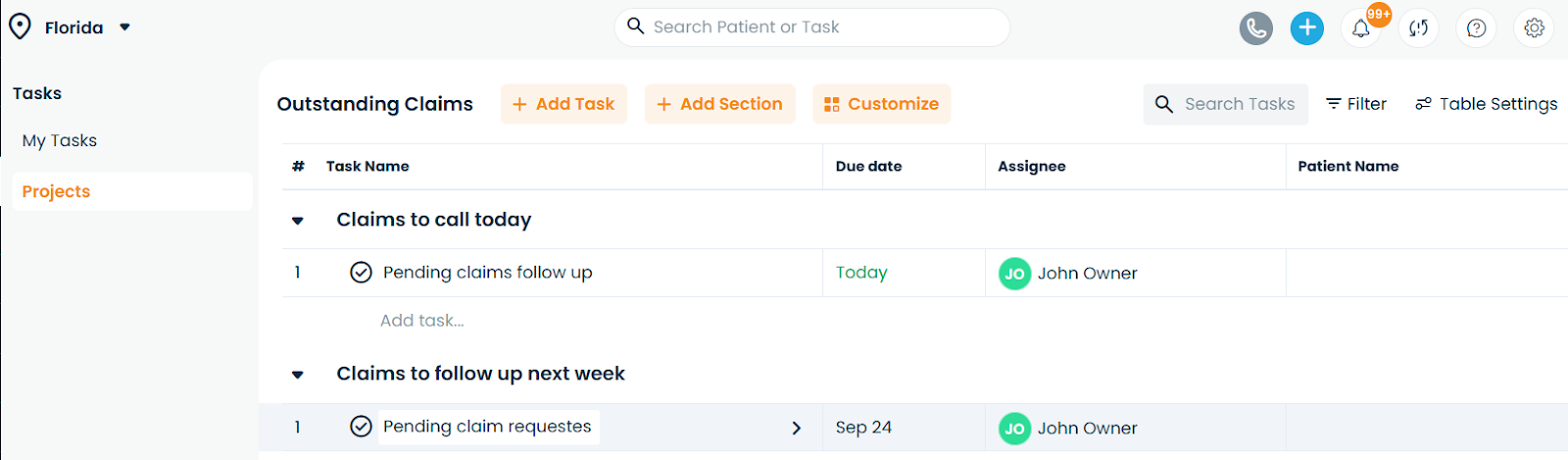Click the phone call icon
Screen dimensions: 1568x460
[1255, 28]
